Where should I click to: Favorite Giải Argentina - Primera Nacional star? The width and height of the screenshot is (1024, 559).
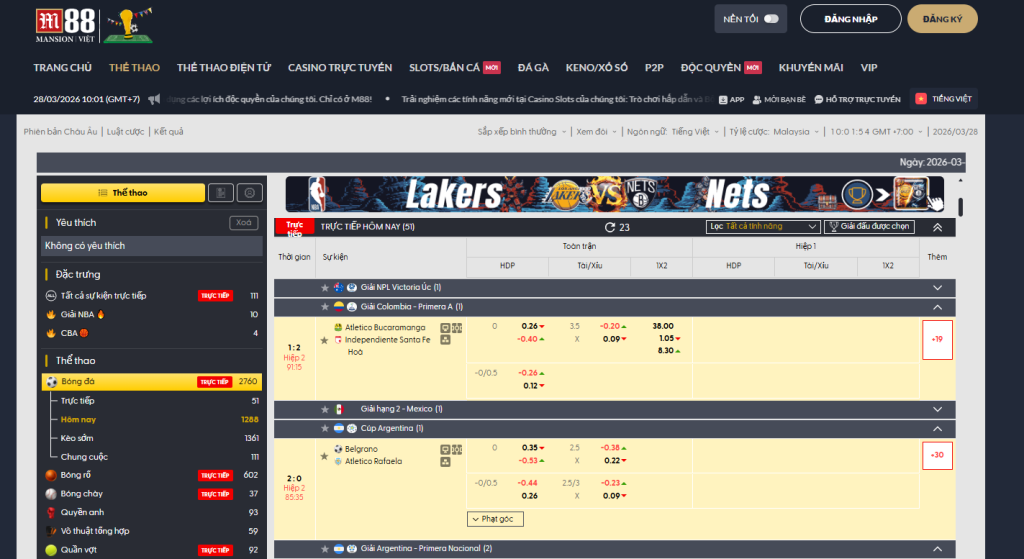(325, 549)
